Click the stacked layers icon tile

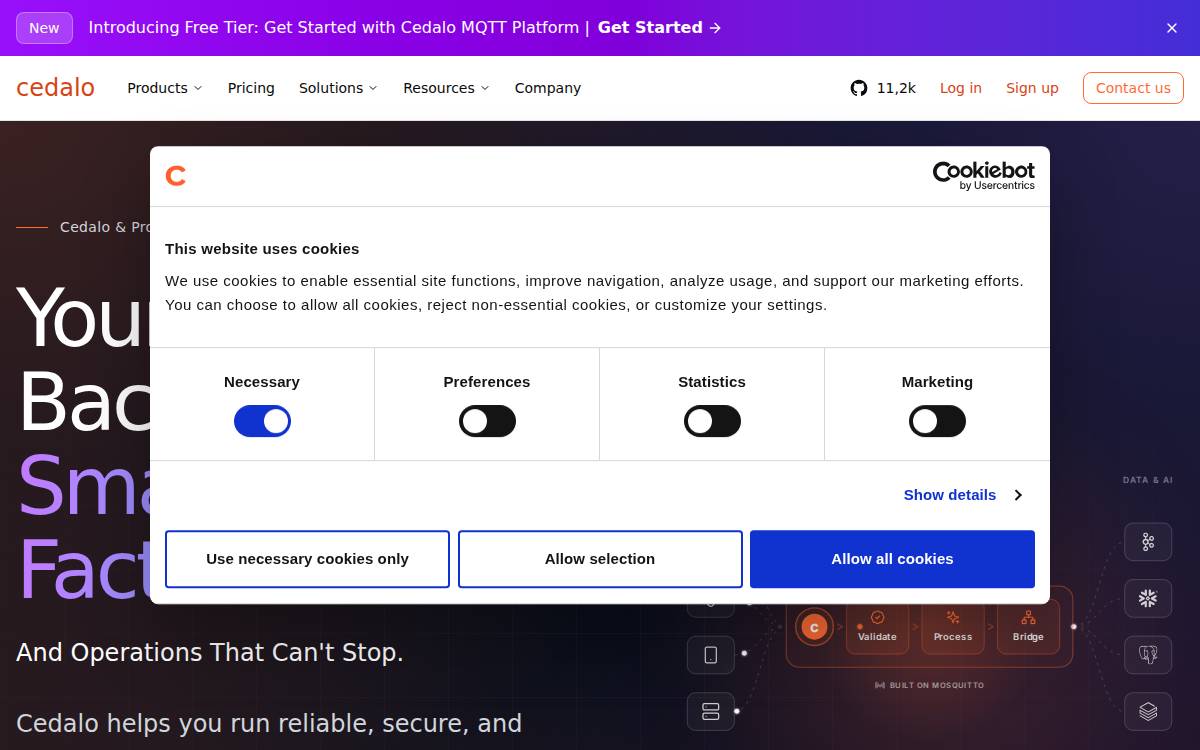(1148, 712)
